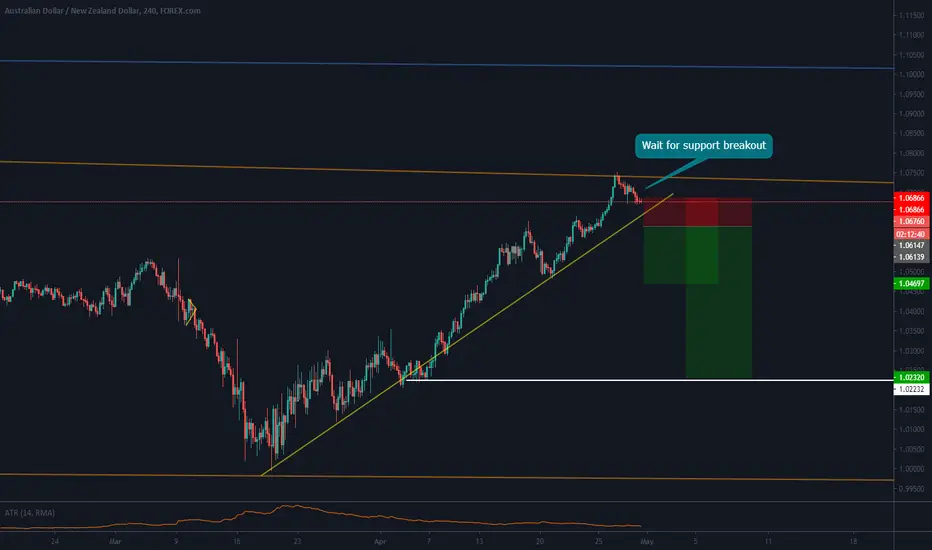Click the 1.03500 price scale value
This screenshot has height=550, width=932.
(x=911, y=331)
